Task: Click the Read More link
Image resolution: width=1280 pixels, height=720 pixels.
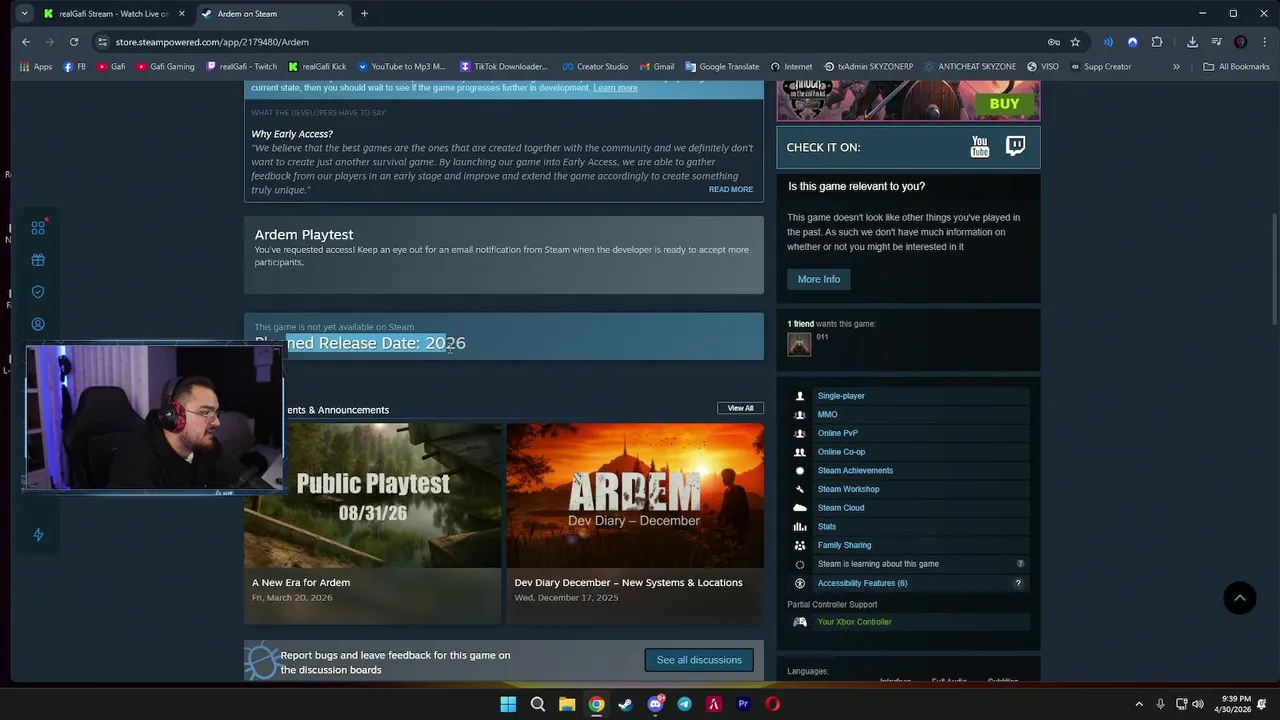Action: click(x=731, y=189)
